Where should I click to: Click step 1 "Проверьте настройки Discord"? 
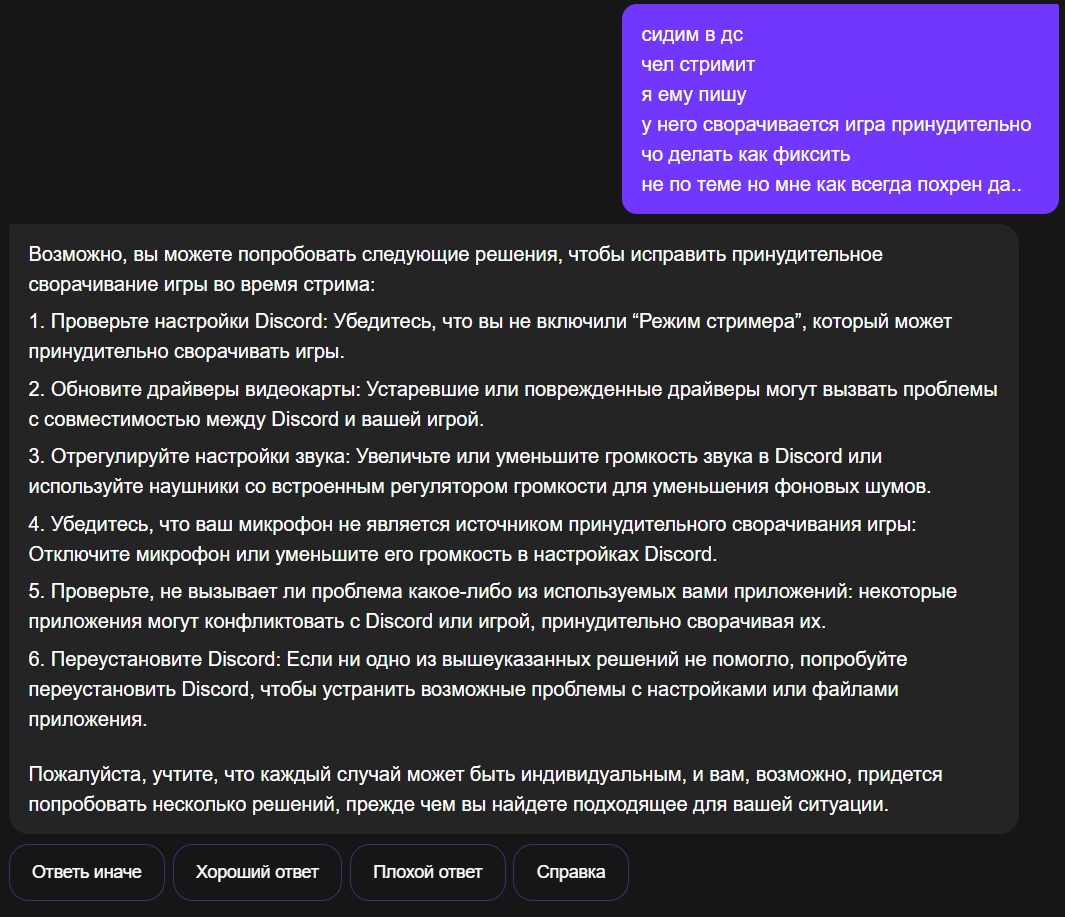tap(490, 336)
